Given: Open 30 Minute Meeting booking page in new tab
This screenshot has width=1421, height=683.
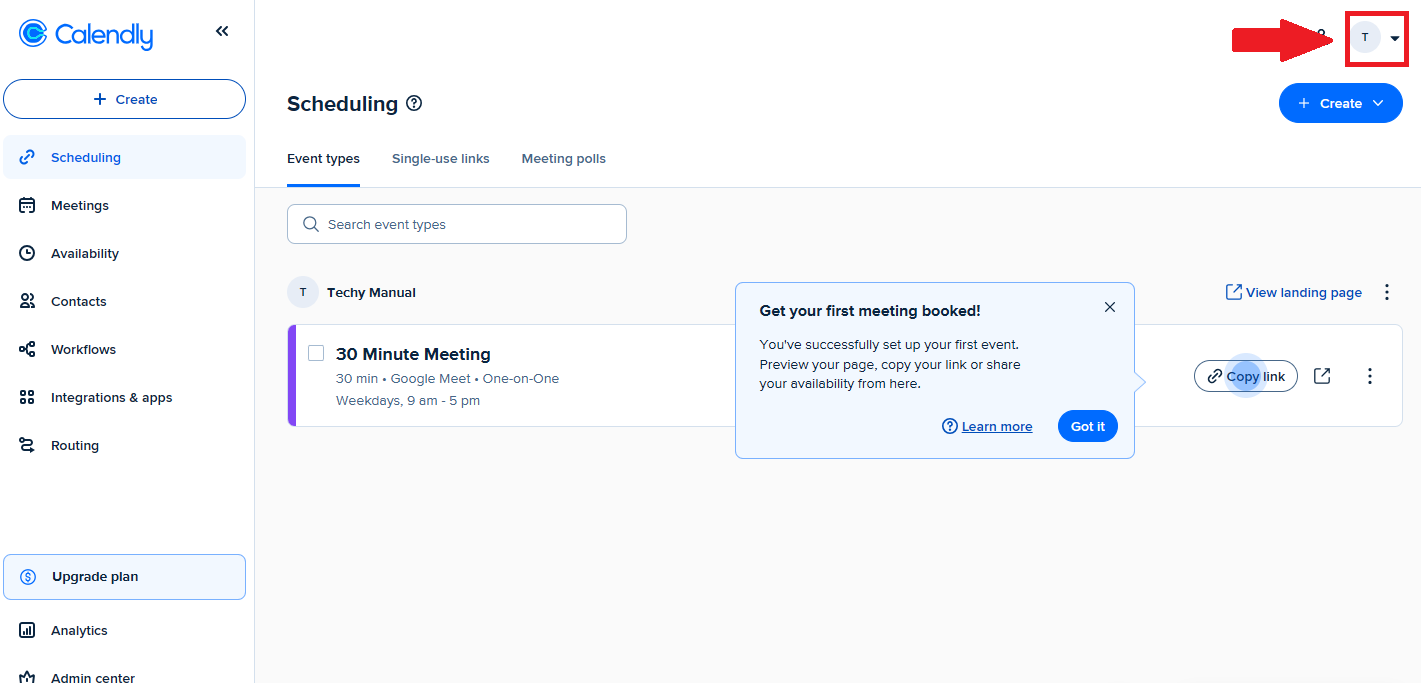Looking at the screenshot, I should 1322,376.
